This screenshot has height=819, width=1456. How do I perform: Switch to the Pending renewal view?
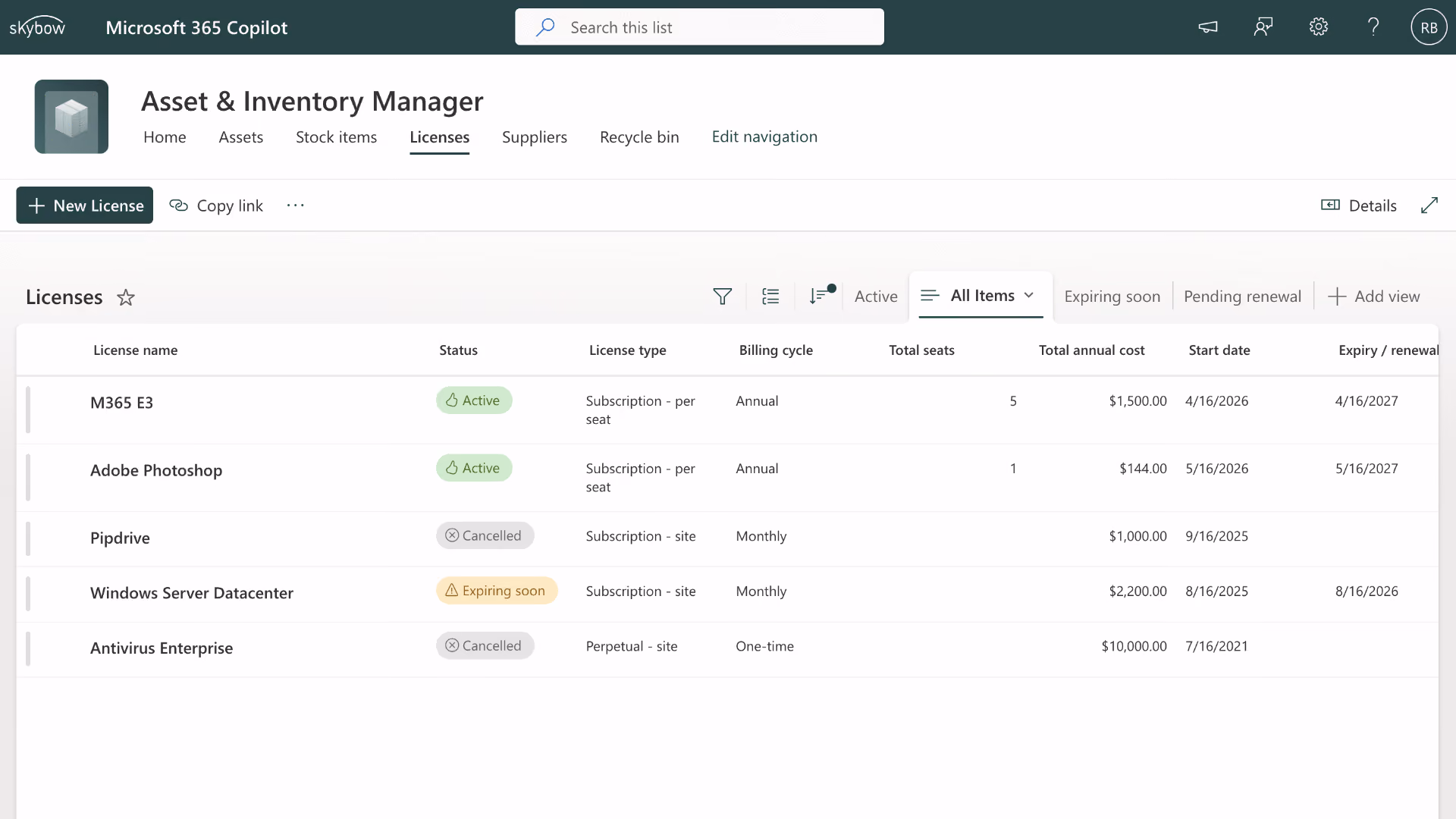pos(1242,297)
